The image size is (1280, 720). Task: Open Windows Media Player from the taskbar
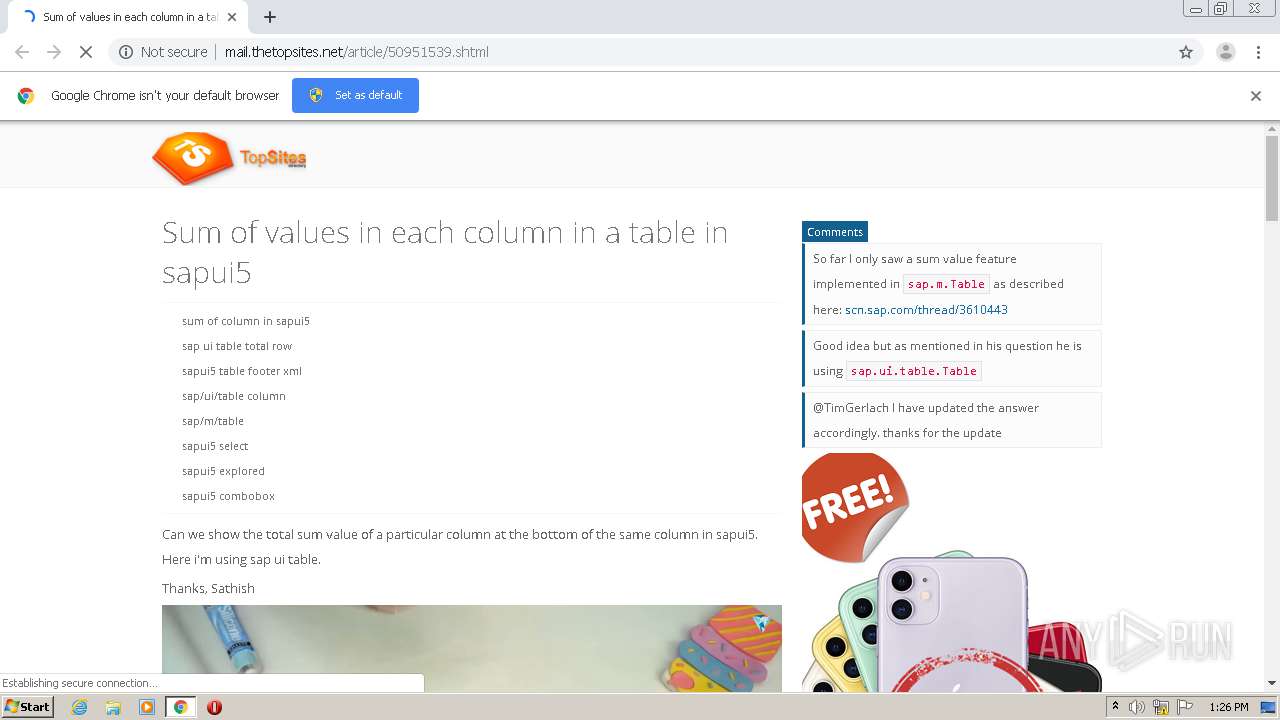[147, 707]
